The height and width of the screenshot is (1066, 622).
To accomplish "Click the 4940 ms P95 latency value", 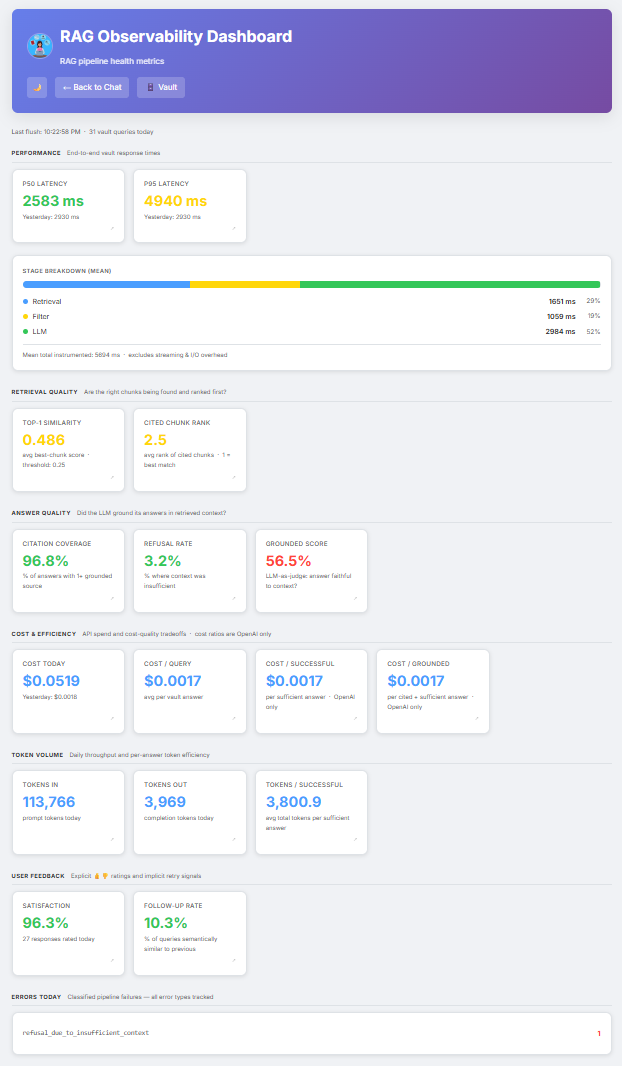I will pyautogui.click(x=175, y=201).
